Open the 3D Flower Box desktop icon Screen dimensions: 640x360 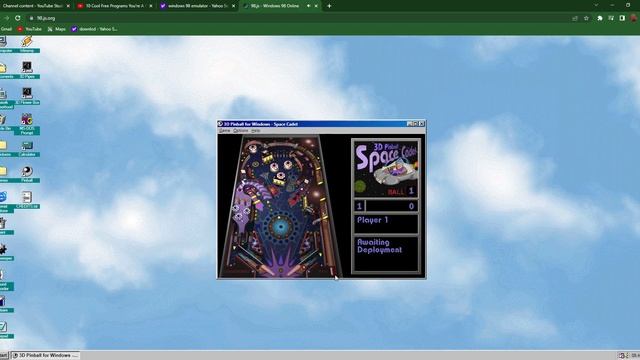pos(27,96)
